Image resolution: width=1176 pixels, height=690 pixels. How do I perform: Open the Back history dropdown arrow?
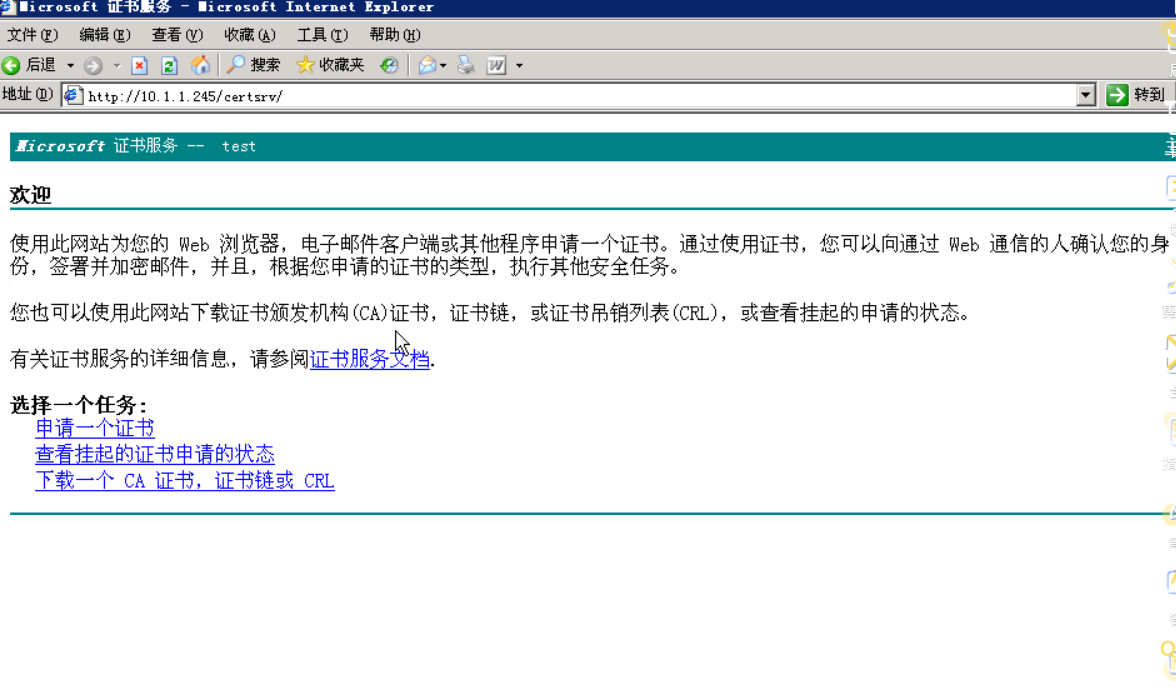(x=70, y=66)
